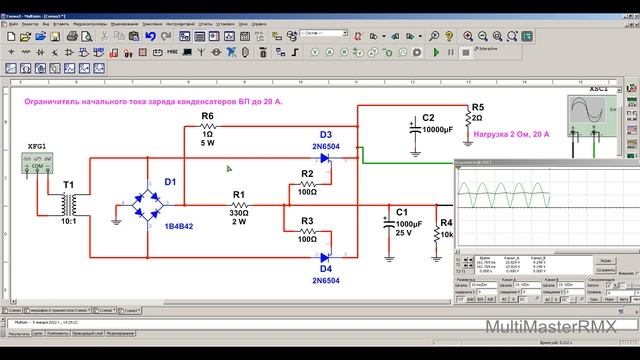Select the XSC1 oscilloscope instrument icon

[x=593, y=116]
